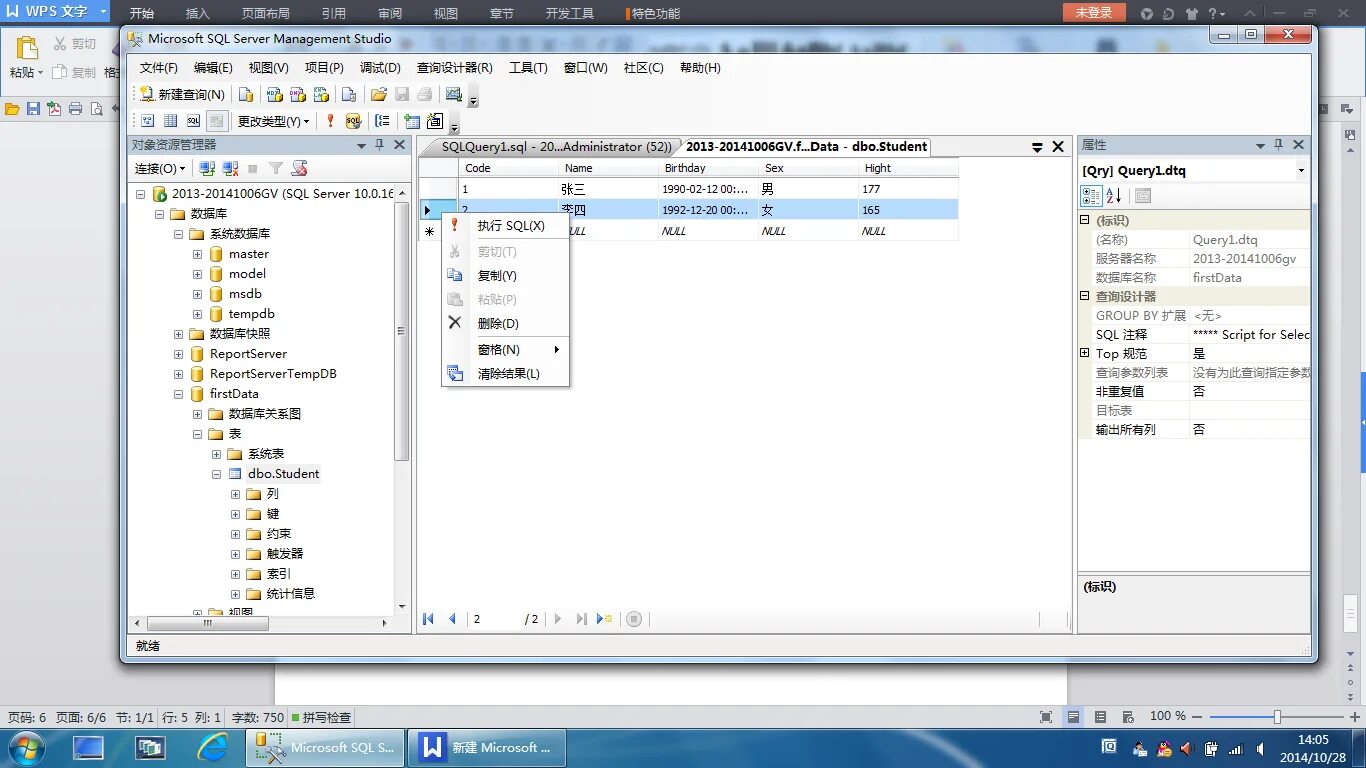
Task: Click the Verify SQL Syntax icon
Action: click(353, 121)
